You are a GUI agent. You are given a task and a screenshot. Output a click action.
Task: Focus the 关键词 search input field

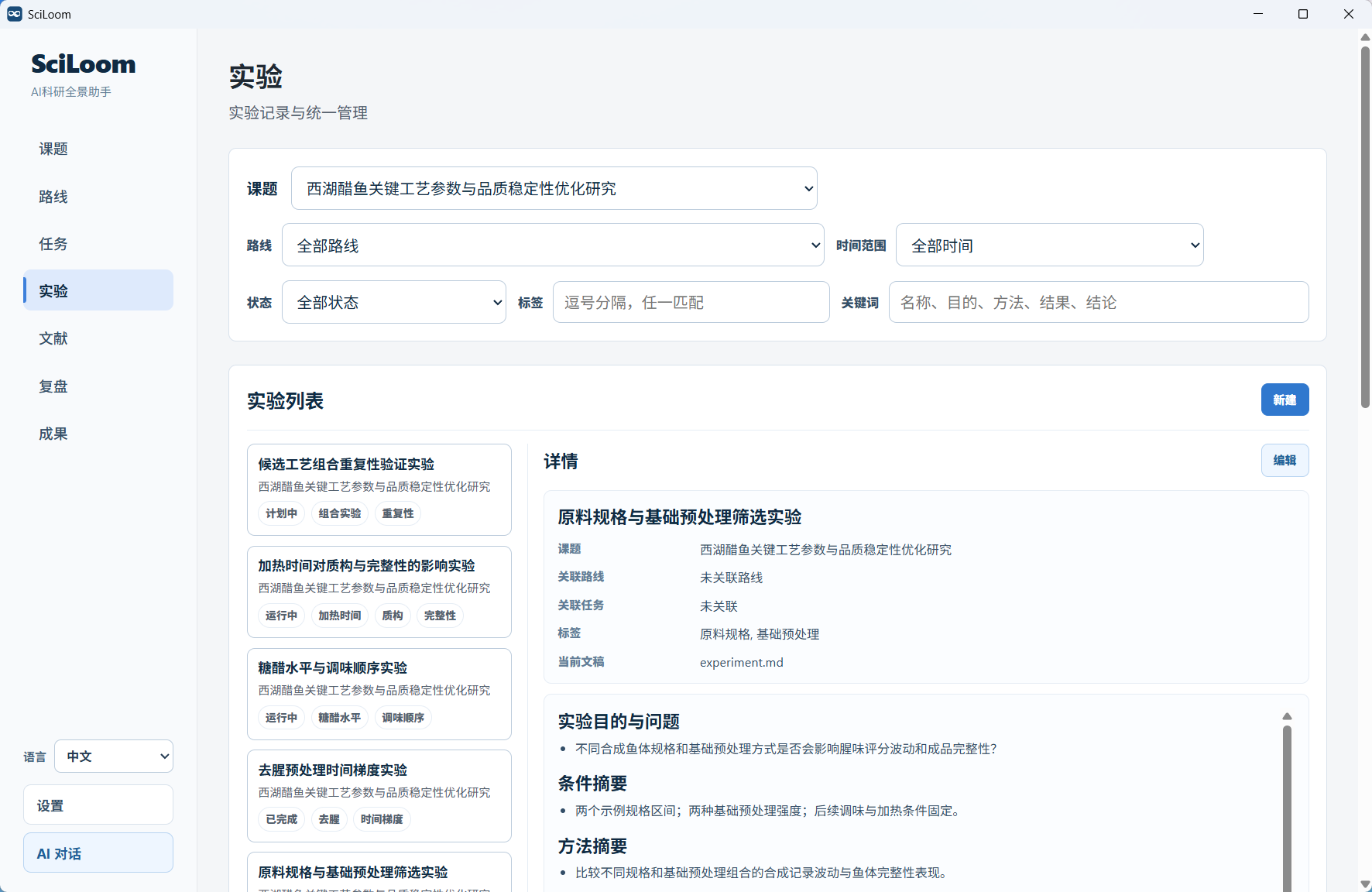1099,302
